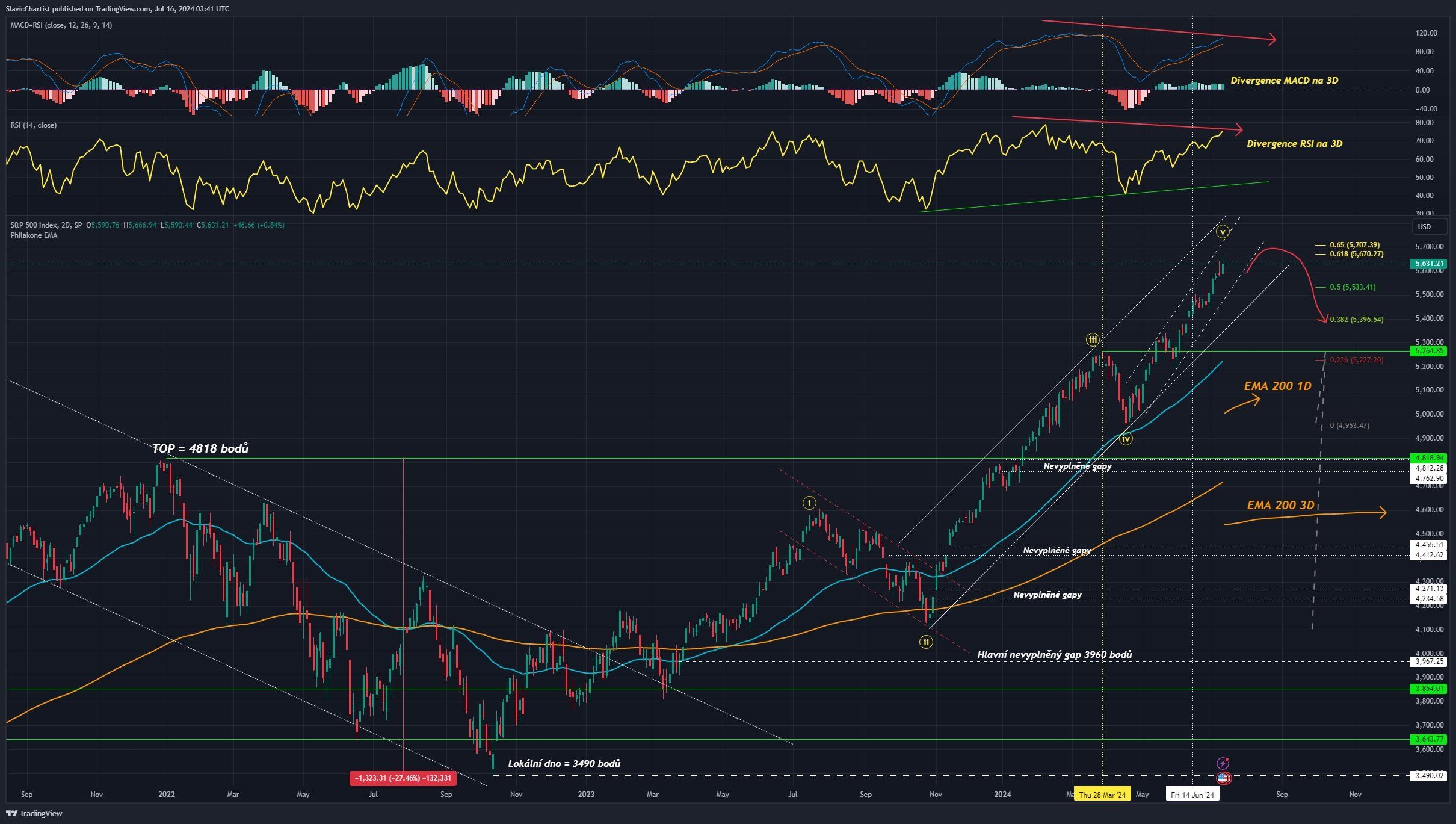Click the 4,271.13 price label
1456x824 pixels.
coord(1428,589)
